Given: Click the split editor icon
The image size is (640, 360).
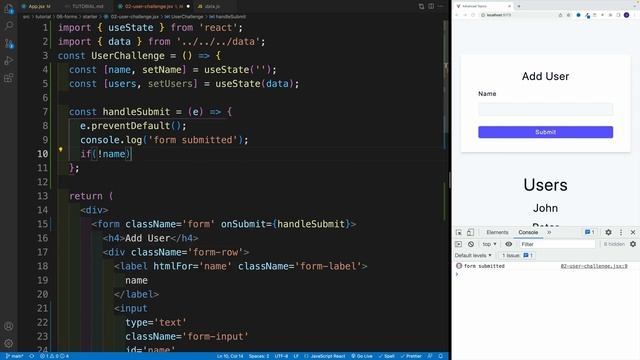Looking at the screenshot, I should pos(431,6).
